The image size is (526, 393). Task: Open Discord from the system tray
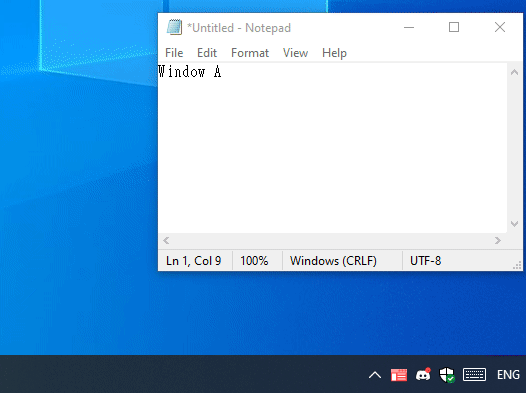tap(423, 375)
